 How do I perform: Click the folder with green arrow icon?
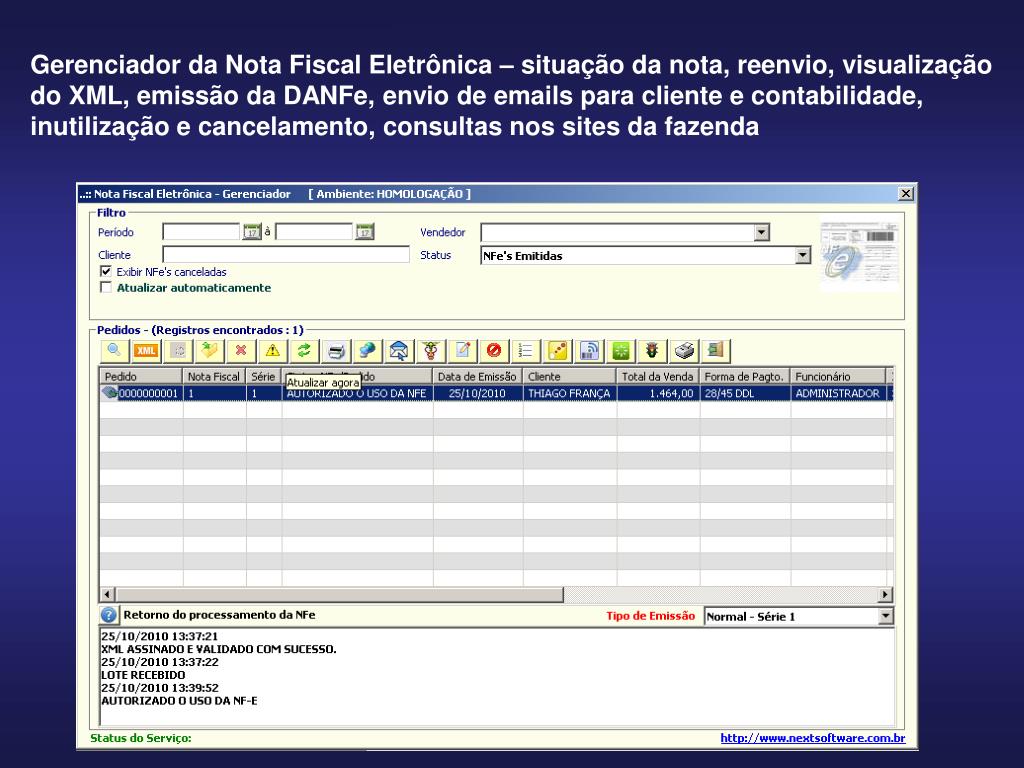tap(209, 351)
